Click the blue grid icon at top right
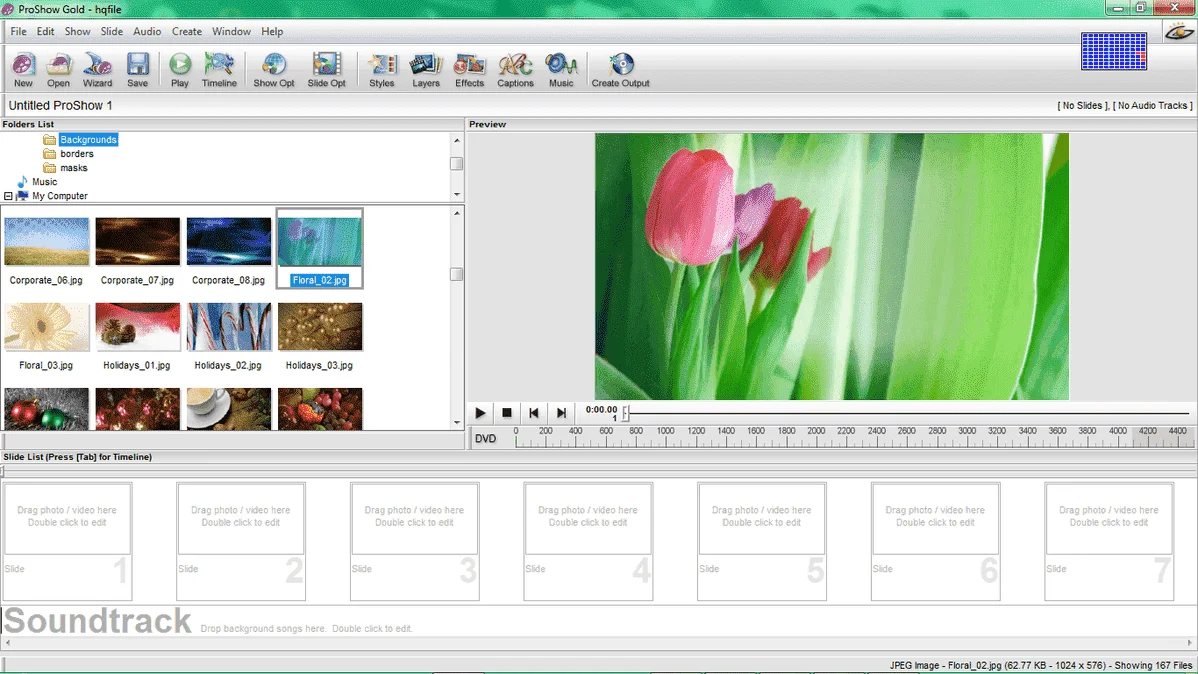This screenshot has width=1198, height=674. pos(1114,51)
